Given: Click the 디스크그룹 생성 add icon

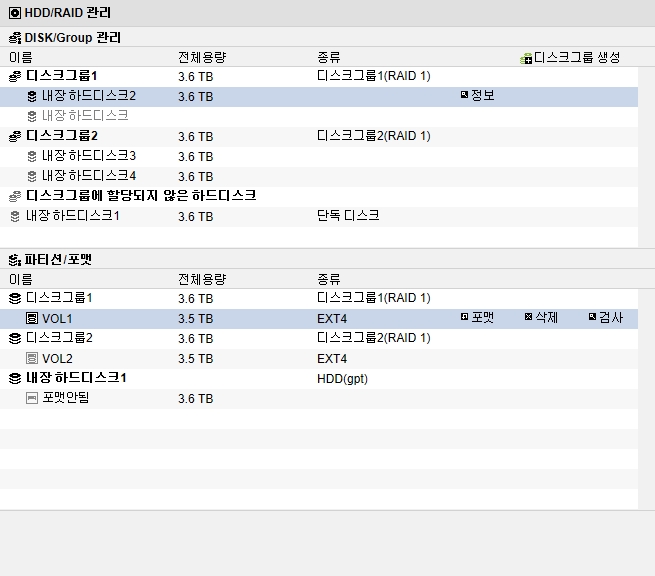Looking at the screenshot, I should pyautogui.click(x=526, y=59).
